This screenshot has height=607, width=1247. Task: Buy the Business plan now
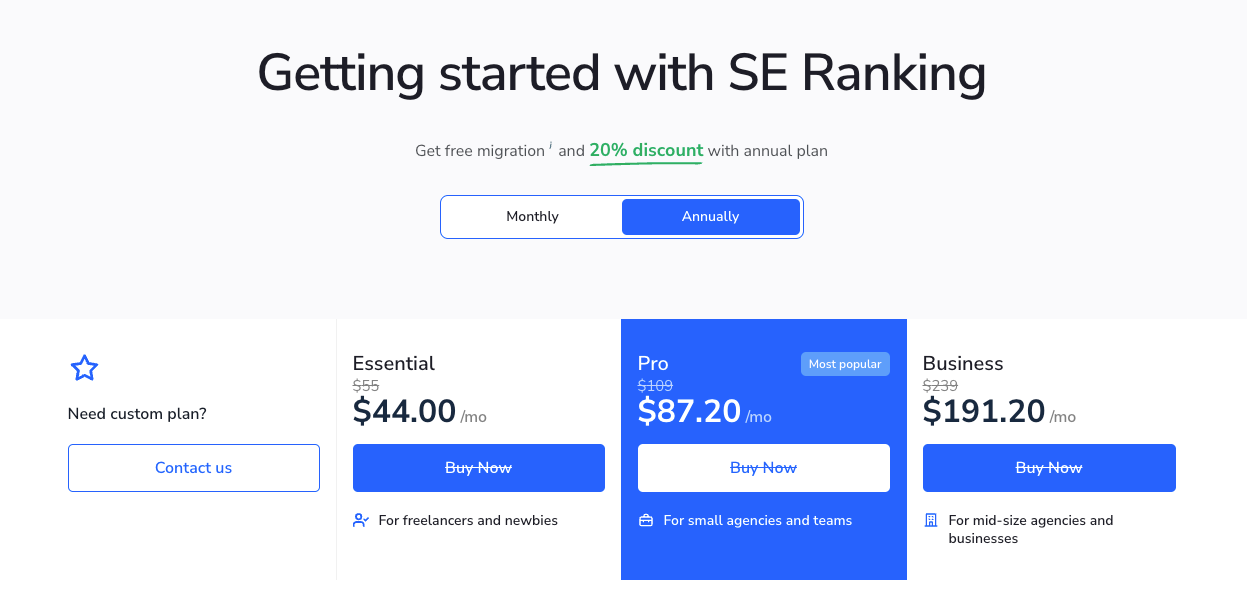point(1049,468)
